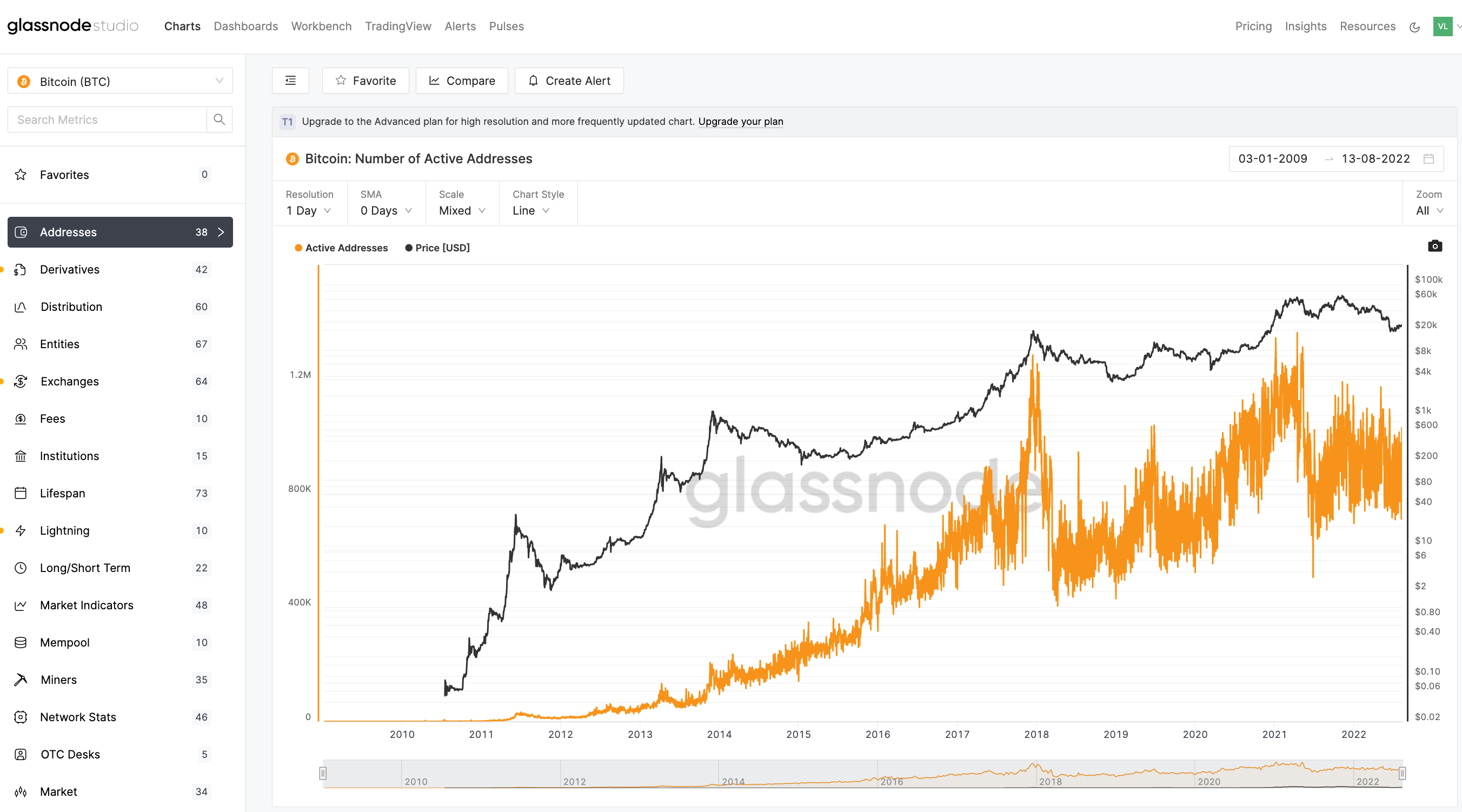Open the Dashboards tab

(246, 26)
